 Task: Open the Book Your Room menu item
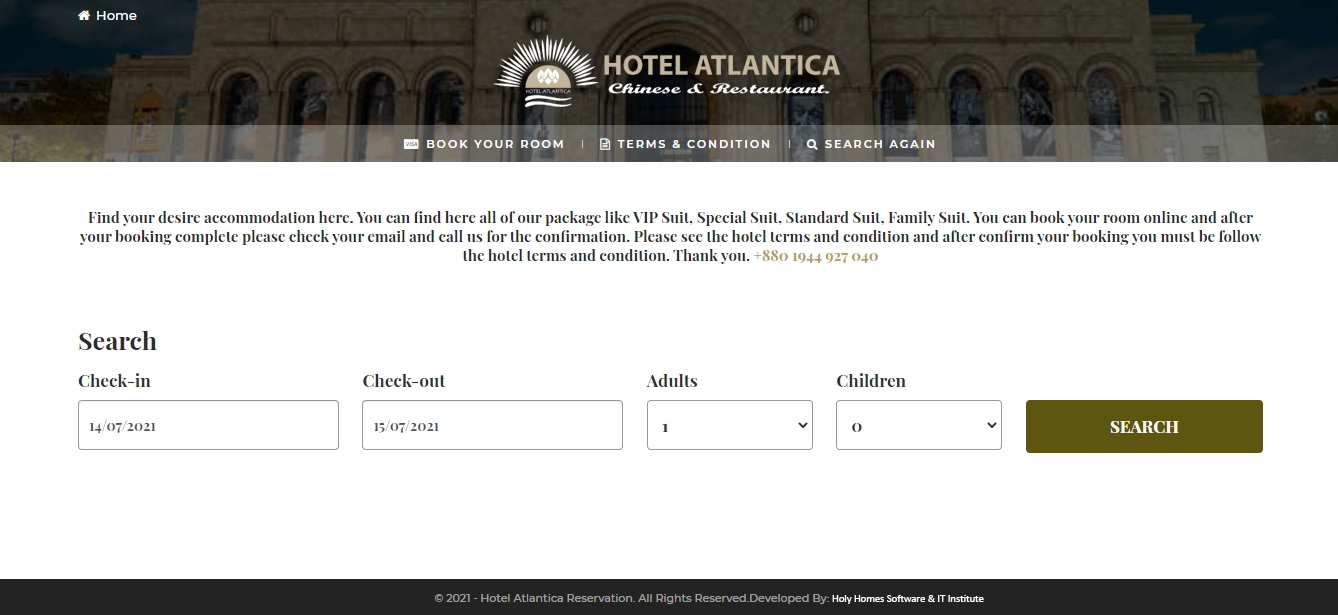495,144
